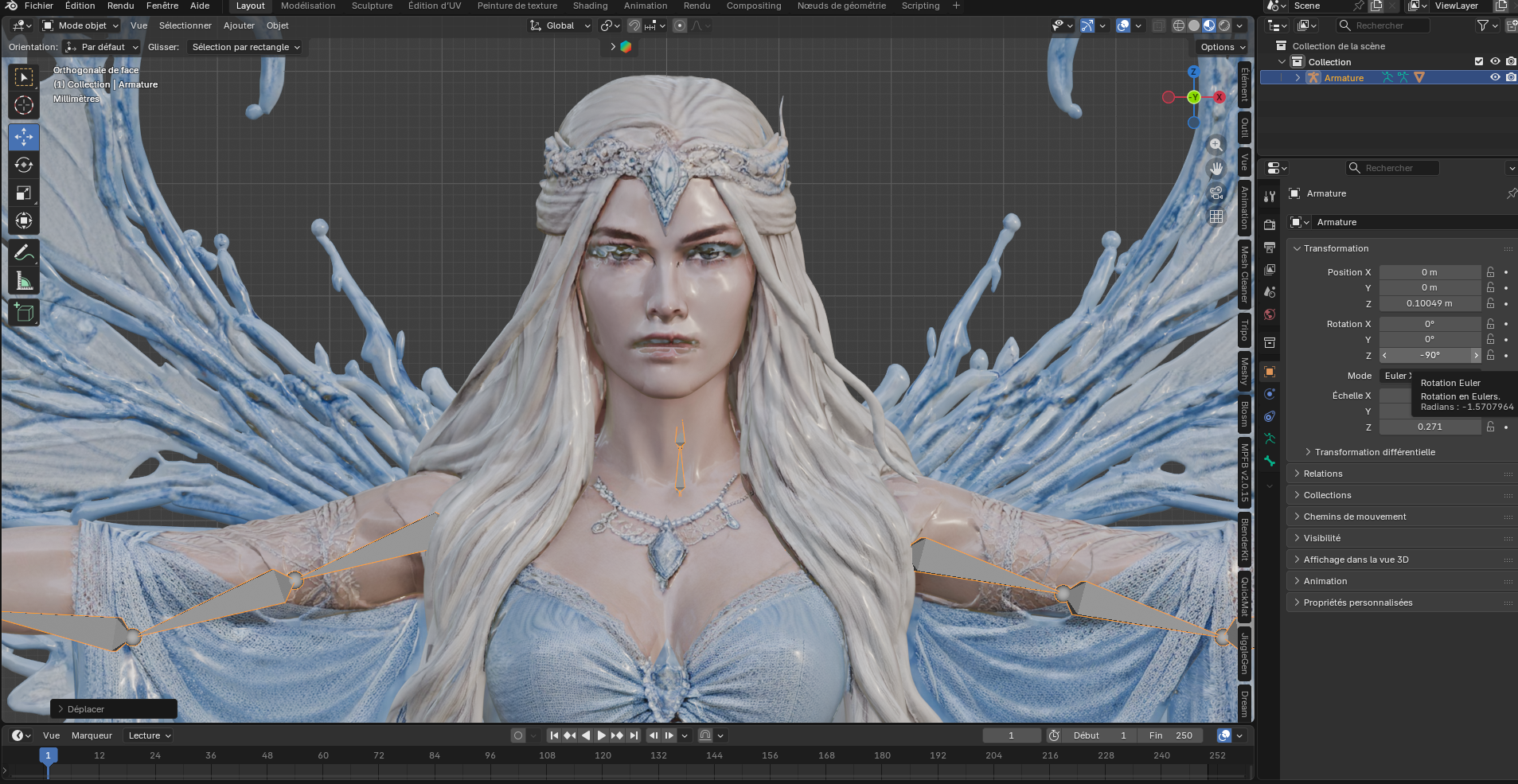This screenshot has width=1518, height=784.
Task: Toggle the lock for Rotation Z
Action: tap(1491, 355)
